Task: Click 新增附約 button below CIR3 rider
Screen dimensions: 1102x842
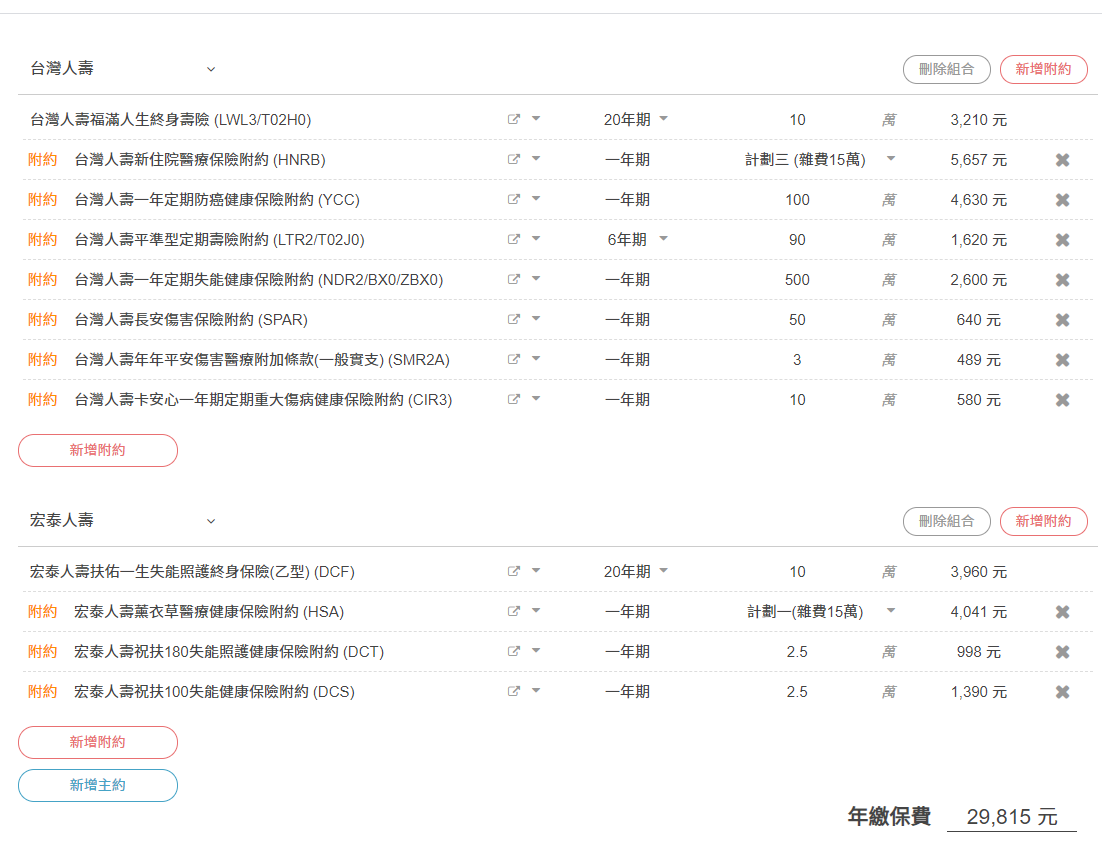Action: point(98,451)
